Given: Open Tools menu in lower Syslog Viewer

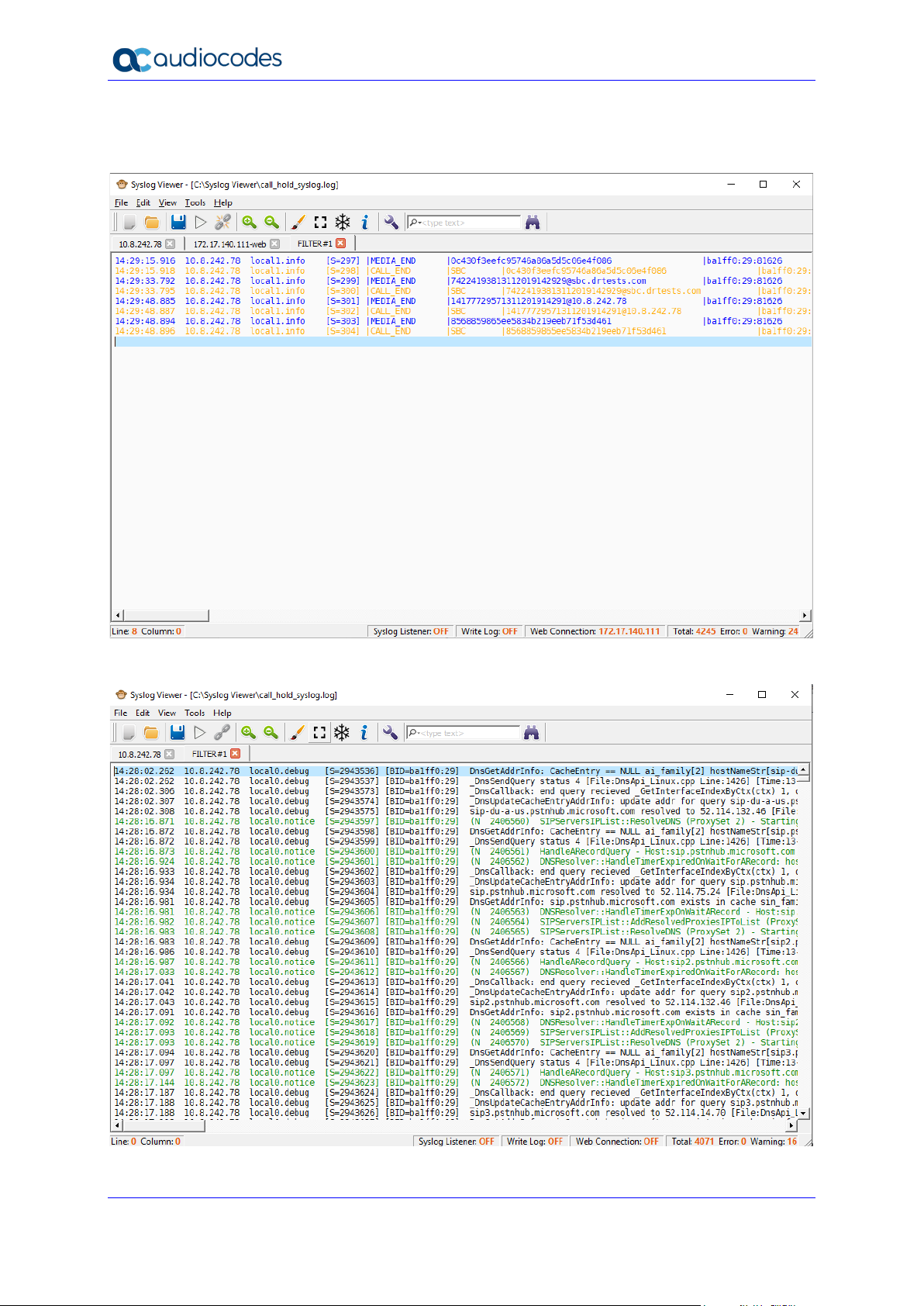Looking at the screenshot, I should point(195,713).
